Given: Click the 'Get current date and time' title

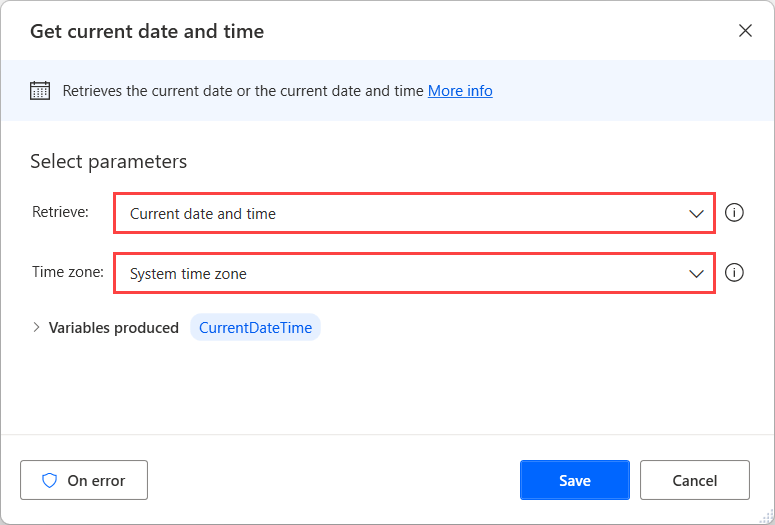Looking at the screenshot, I should coord(147,31).
